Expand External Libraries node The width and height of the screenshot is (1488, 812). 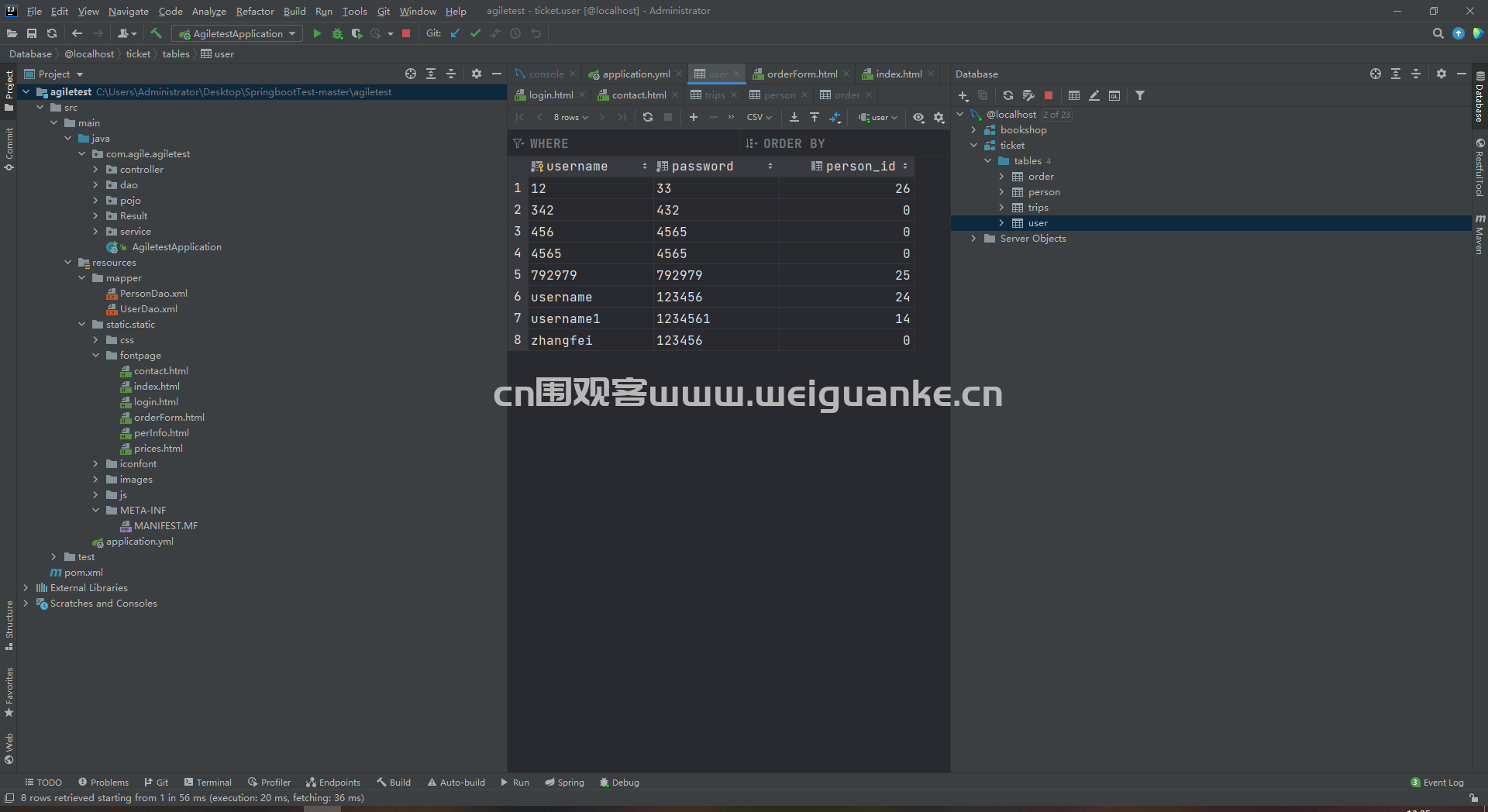26,588
